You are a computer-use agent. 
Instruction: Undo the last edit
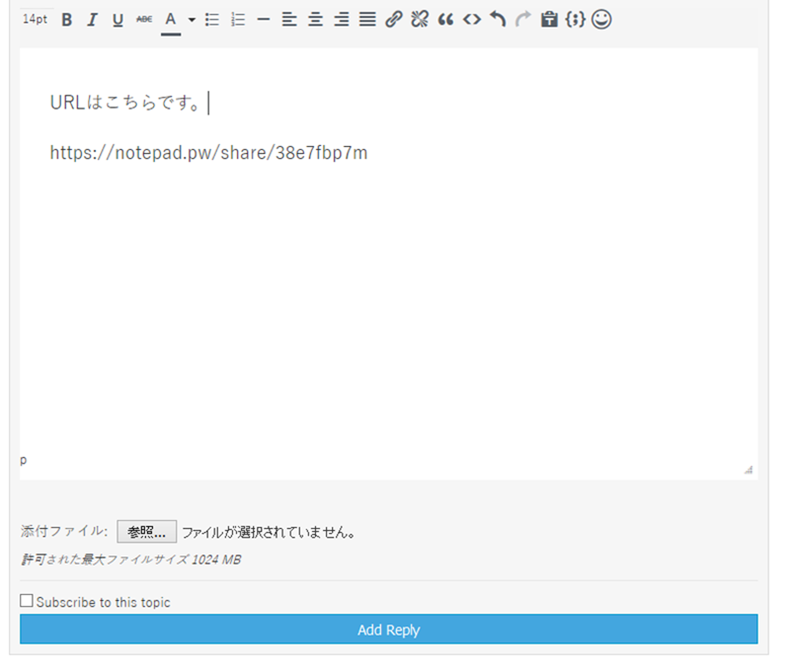click(498, 20)
